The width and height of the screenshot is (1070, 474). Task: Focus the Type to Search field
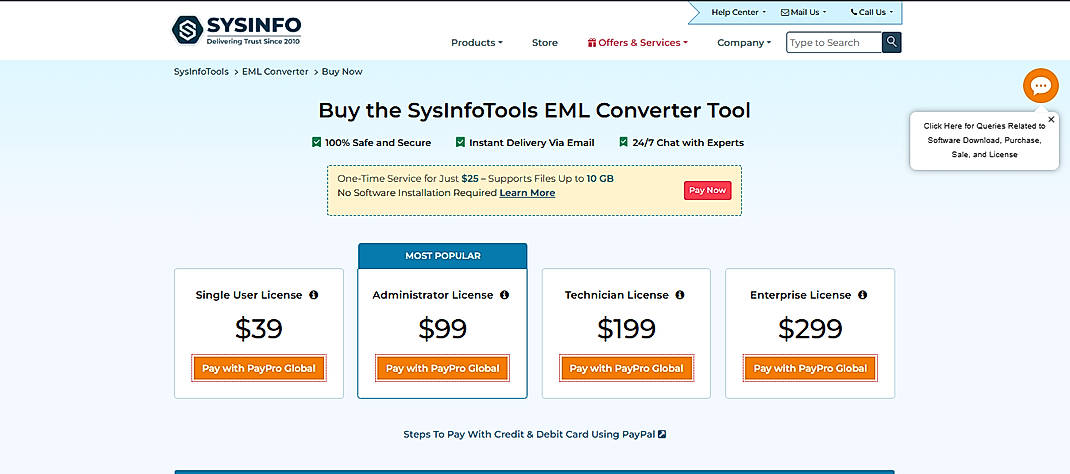pos(834,42)
